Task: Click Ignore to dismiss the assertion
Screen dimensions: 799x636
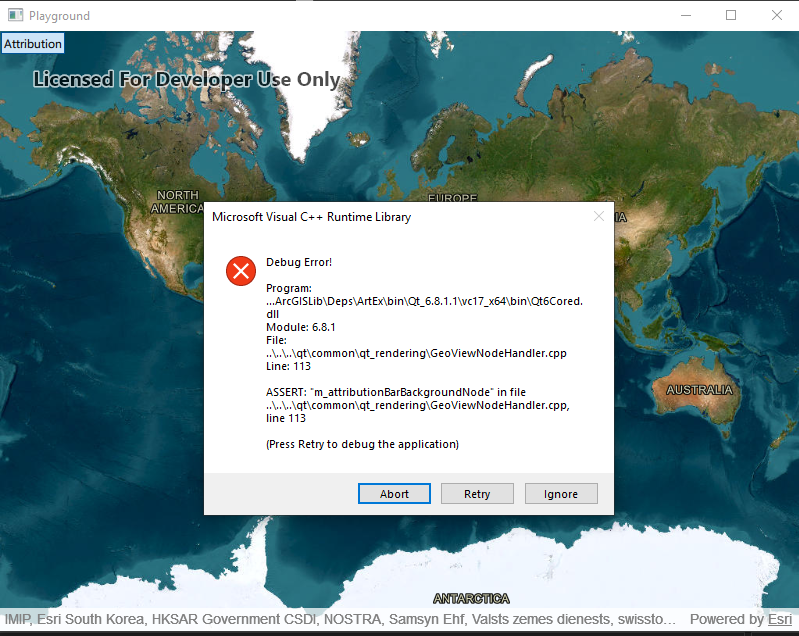Action: [561, 493]
